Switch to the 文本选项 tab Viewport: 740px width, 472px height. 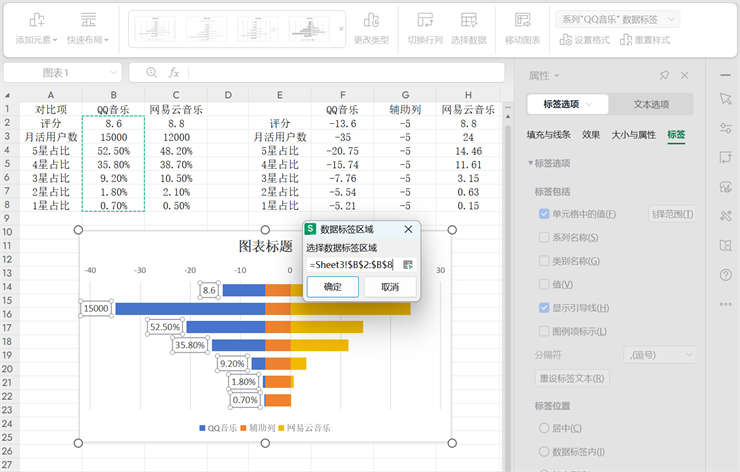[x=651, y=105]
